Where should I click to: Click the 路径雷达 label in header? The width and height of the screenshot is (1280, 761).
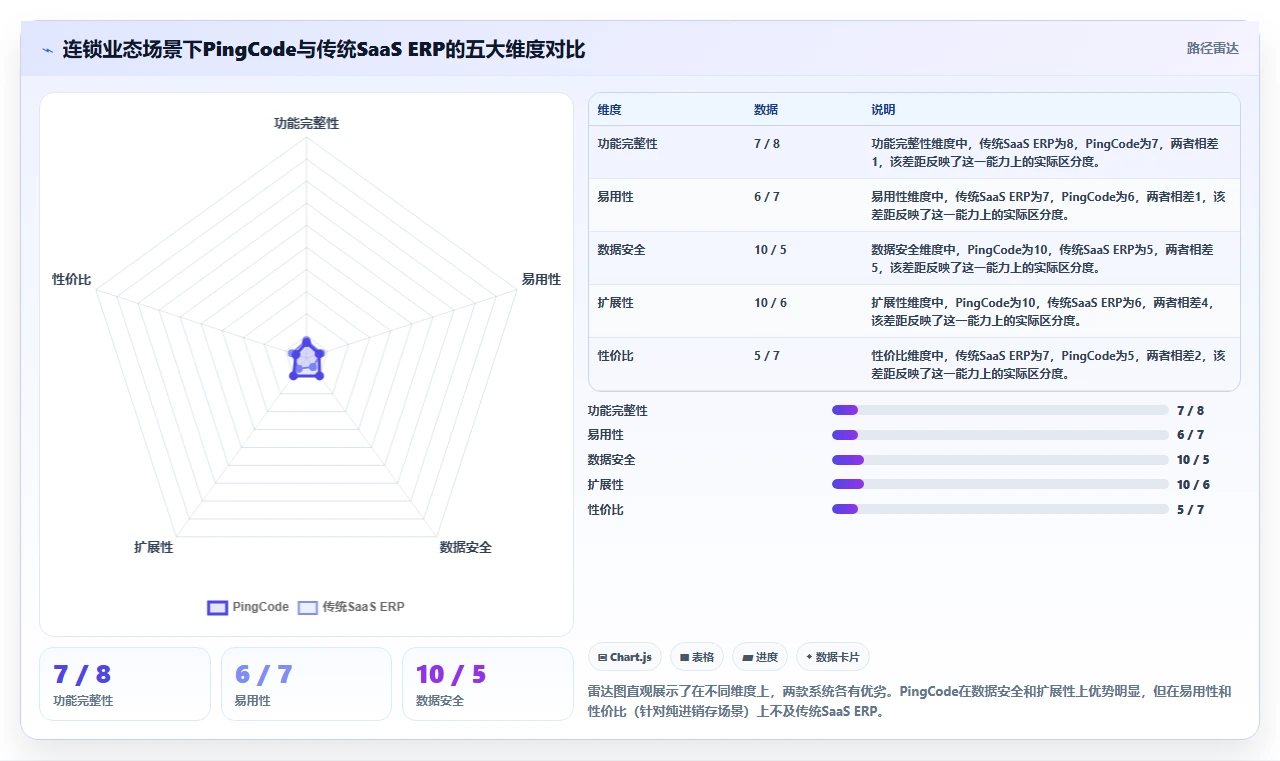(x=1212, y=48)
